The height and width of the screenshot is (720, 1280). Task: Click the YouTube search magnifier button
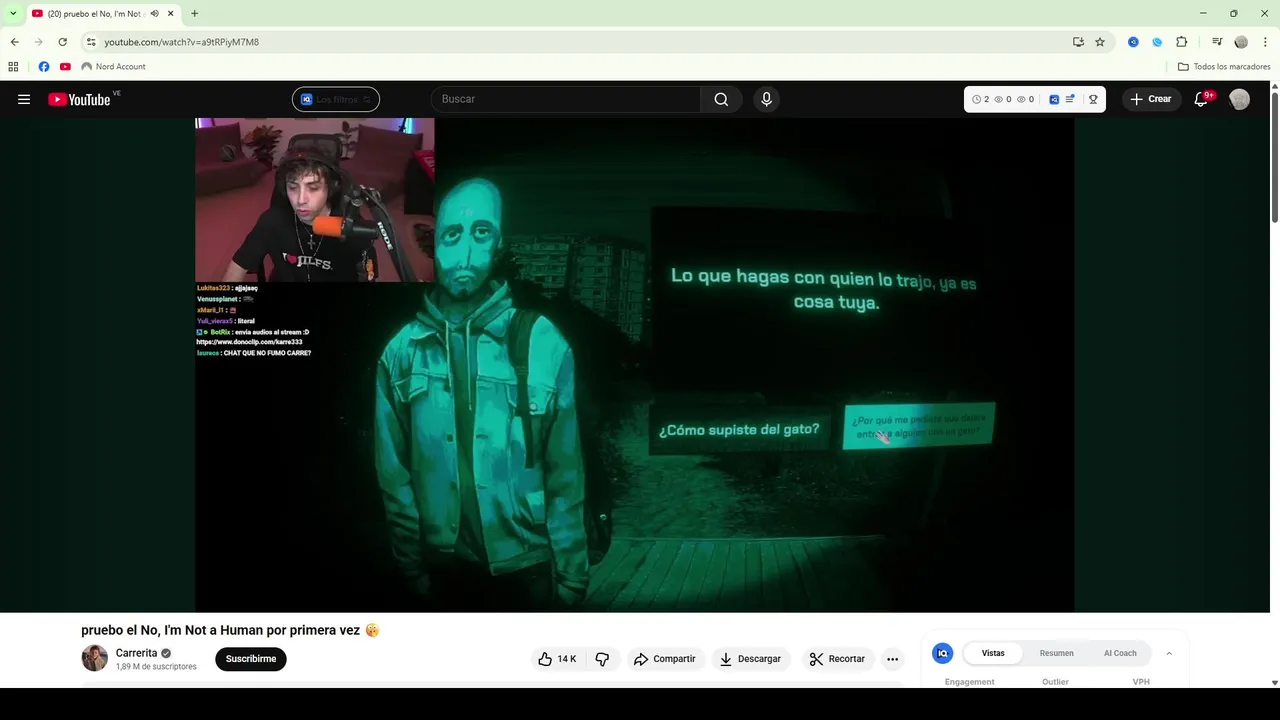[x=721, y=99]
